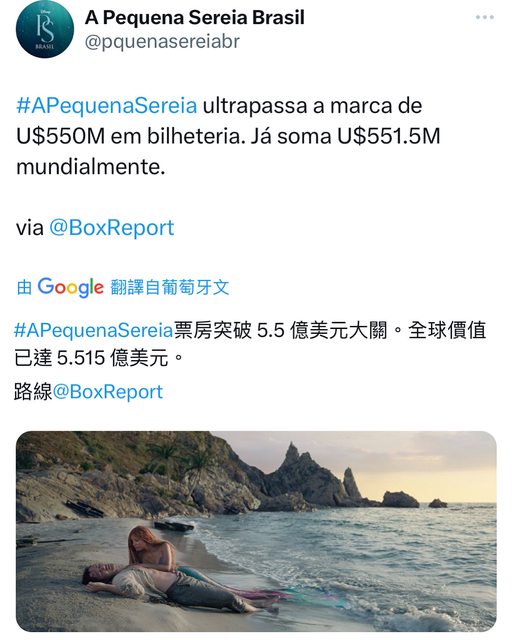Open @BoxReport mention after 路線
Viewport: 513px width, 640px height.
coord(108,392)
